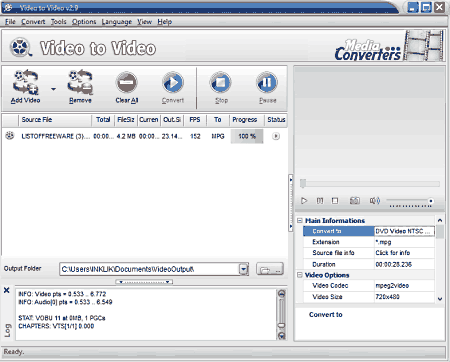Click the Total column header
The height and width of the screenshot is (362, 450).
point(103,120)
